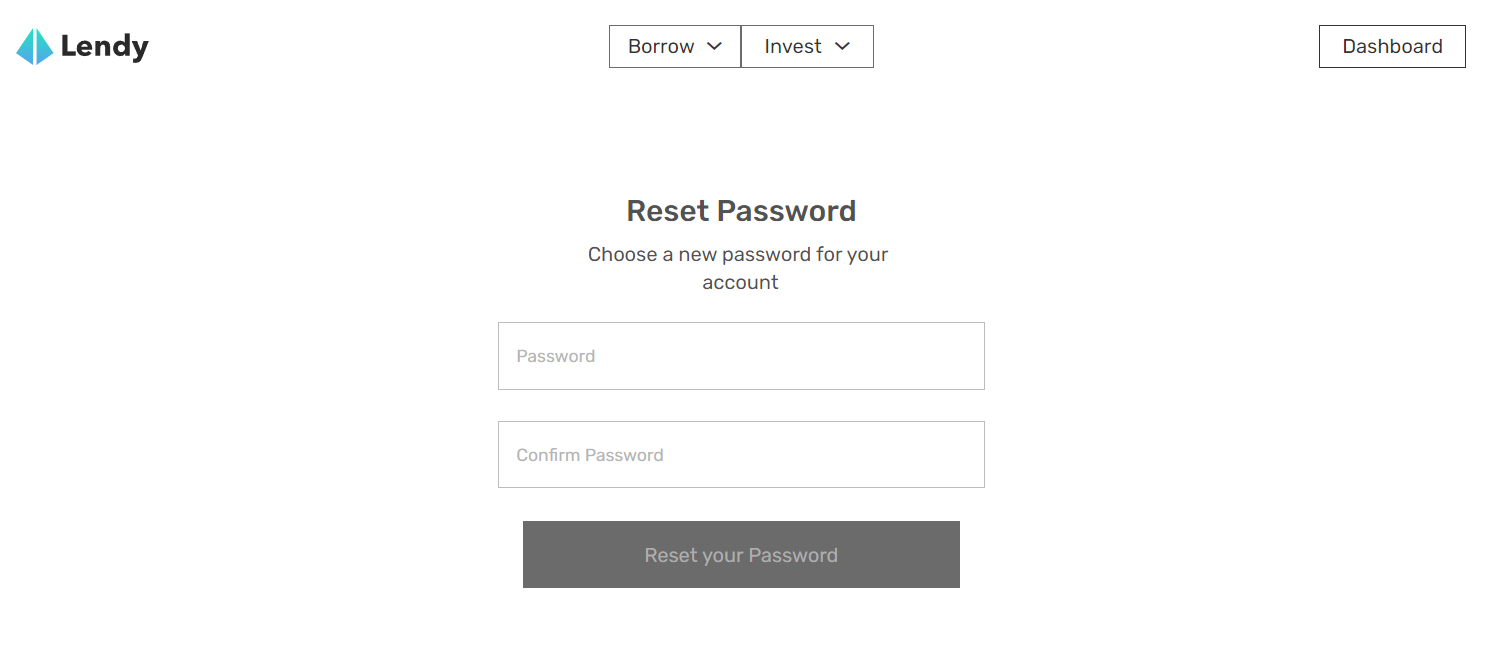The image size is (1489, 654).
Task: Select the Borrow label text
Action: 661,47
